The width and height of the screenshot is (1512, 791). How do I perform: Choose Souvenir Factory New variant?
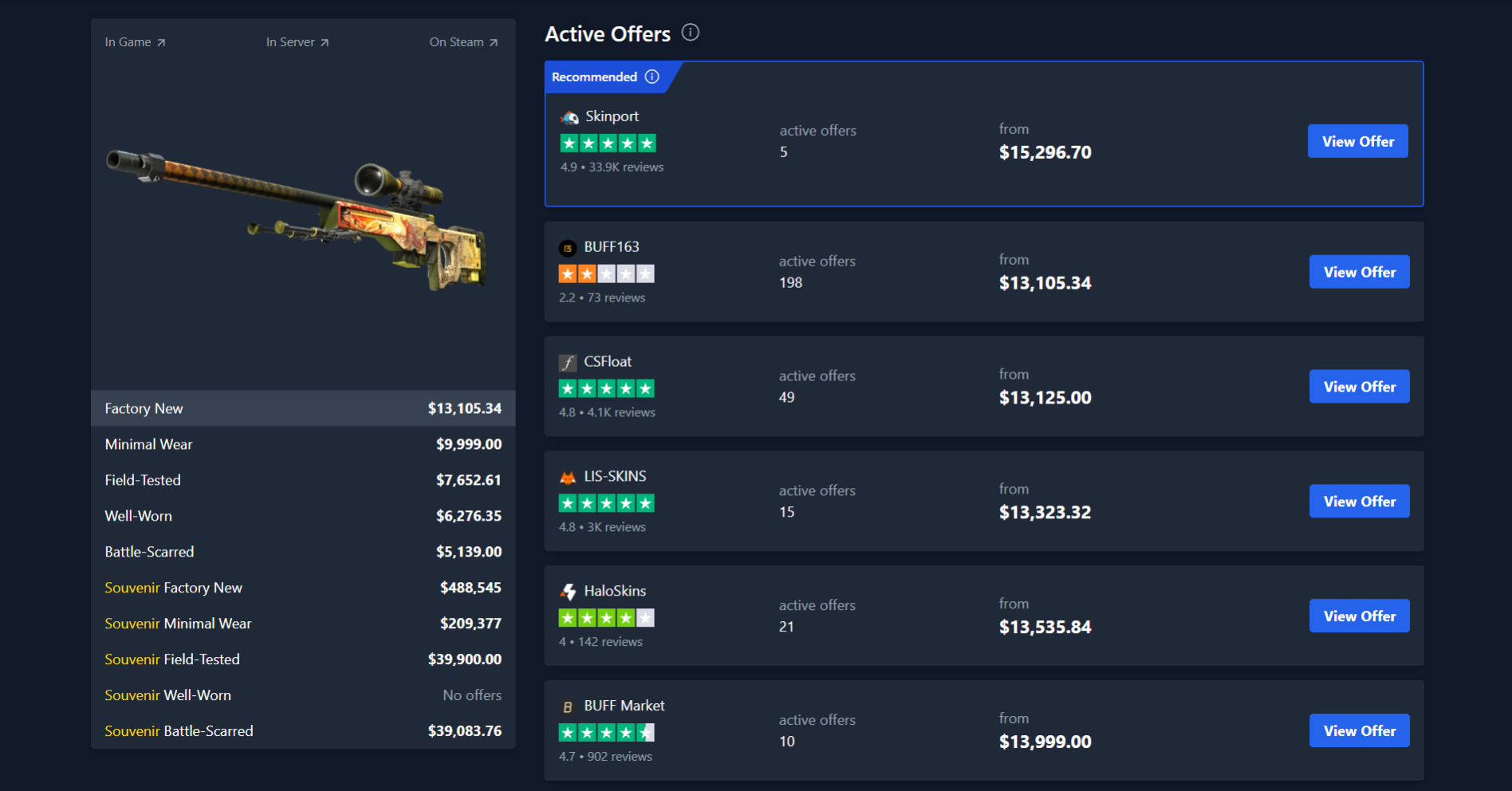[303, 588]
